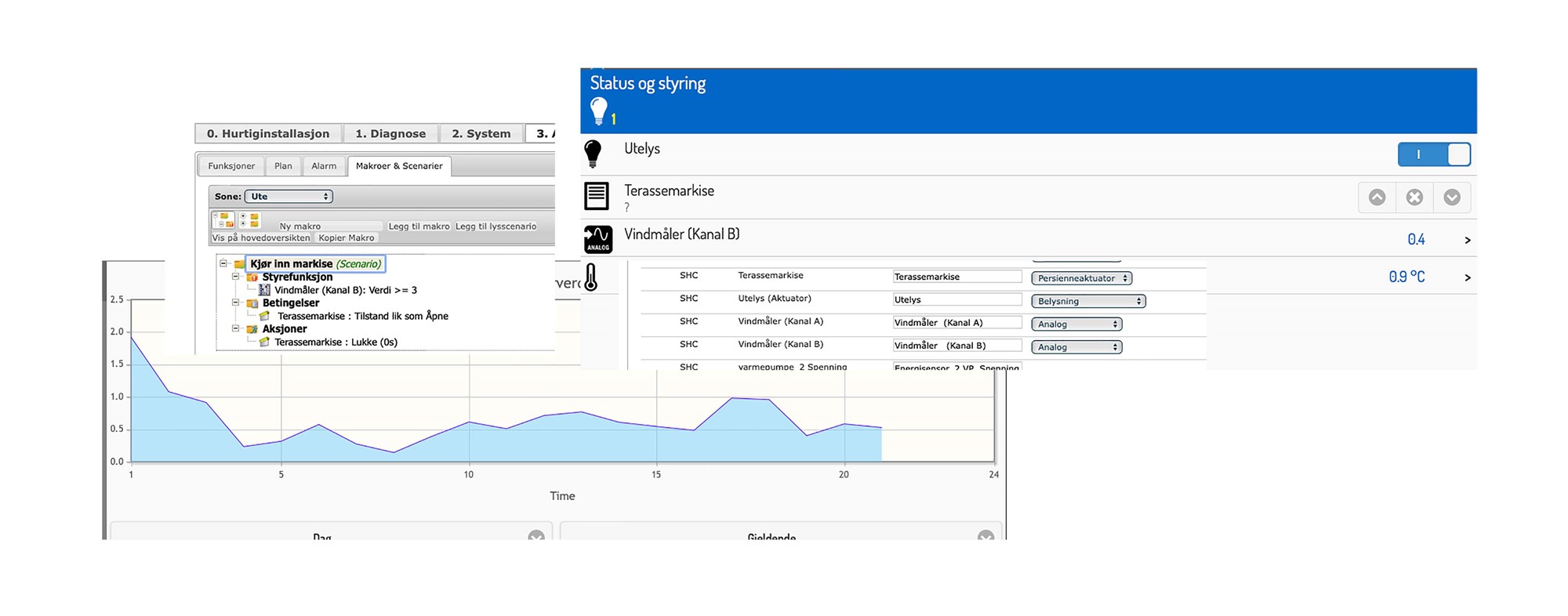Click the Styrefunksjon label in the tree

[297, 277]
